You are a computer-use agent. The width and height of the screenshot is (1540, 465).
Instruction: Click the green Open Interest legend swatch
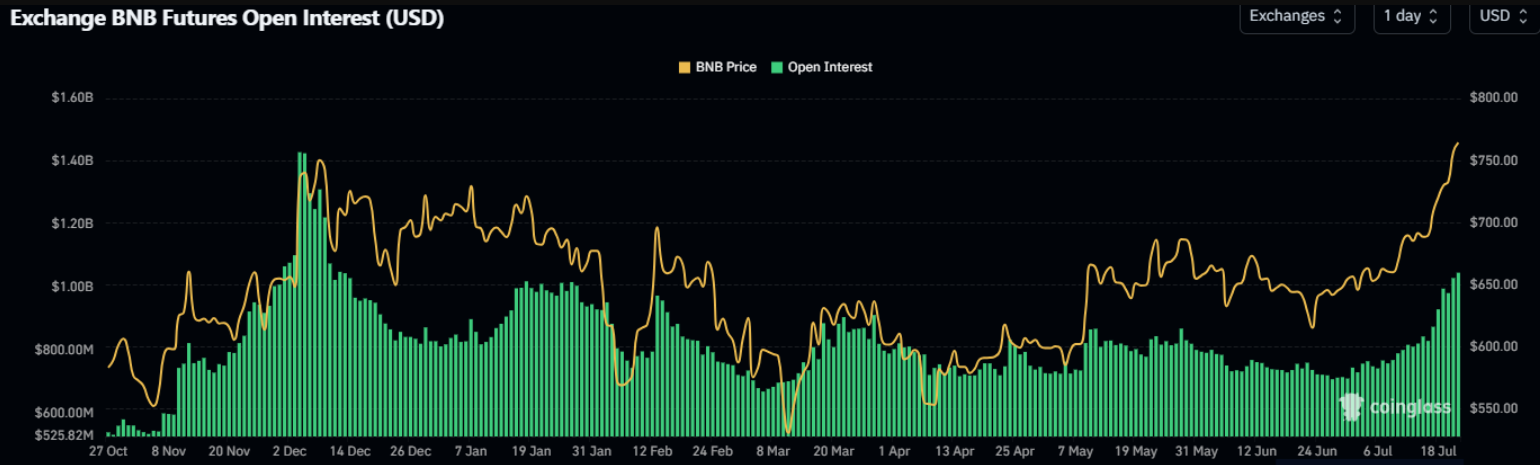(777, 67)
